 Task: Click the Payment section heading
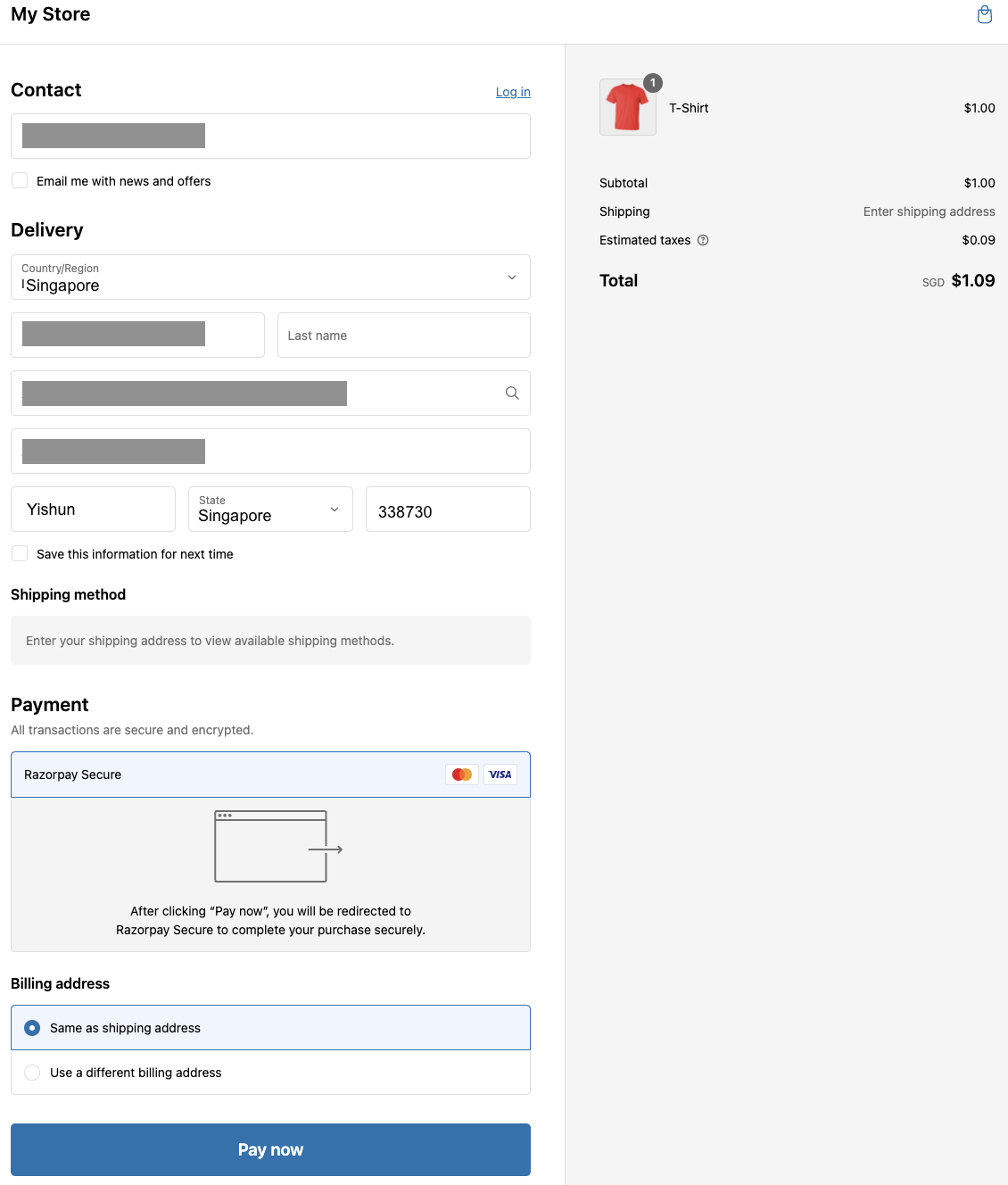50,705
